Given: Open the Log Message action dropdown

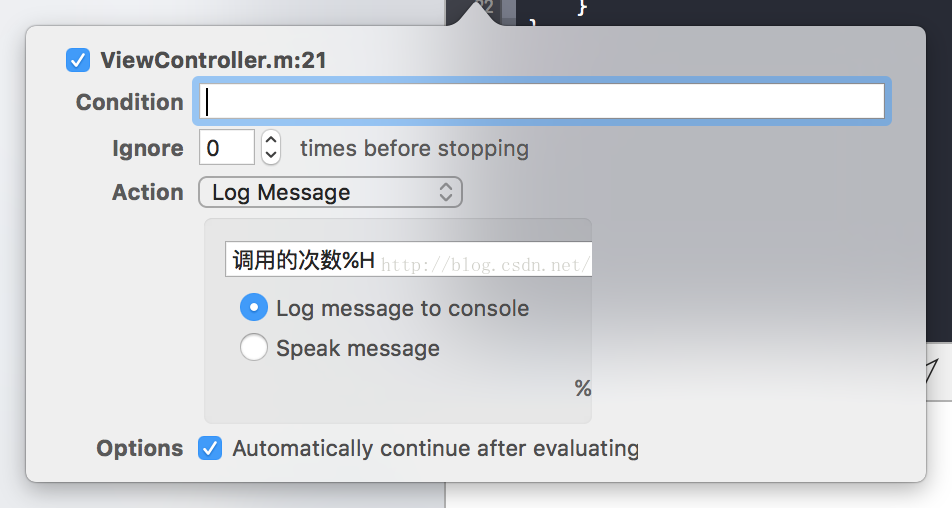Looking at the screenshot, I should click(x=330, y=192).
